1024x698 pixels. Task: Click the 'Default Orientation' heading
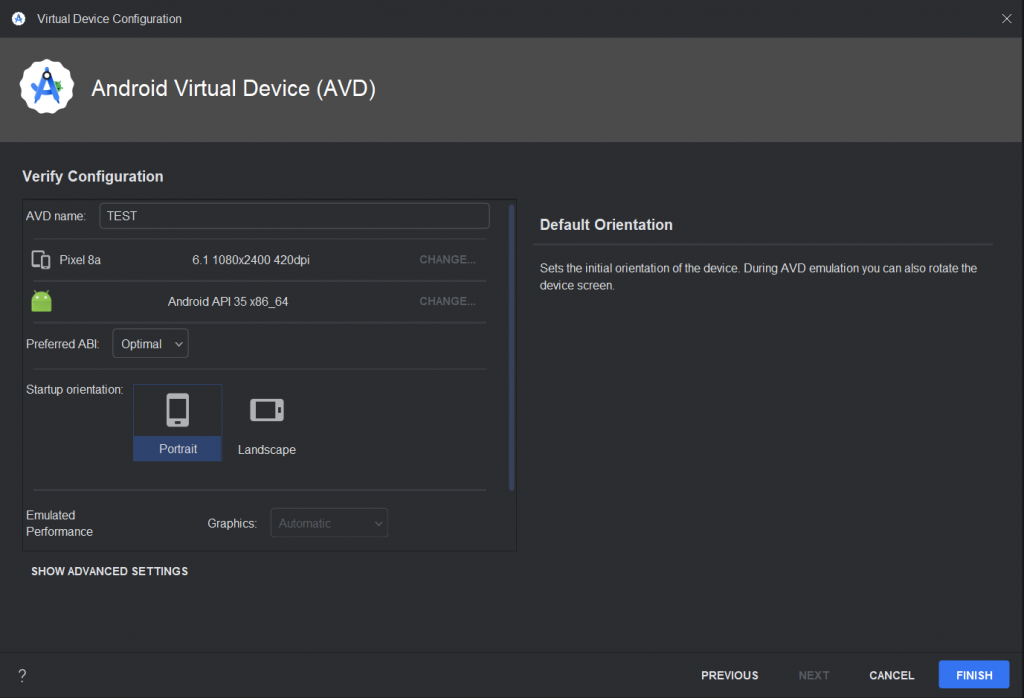[x=605, y=225]
